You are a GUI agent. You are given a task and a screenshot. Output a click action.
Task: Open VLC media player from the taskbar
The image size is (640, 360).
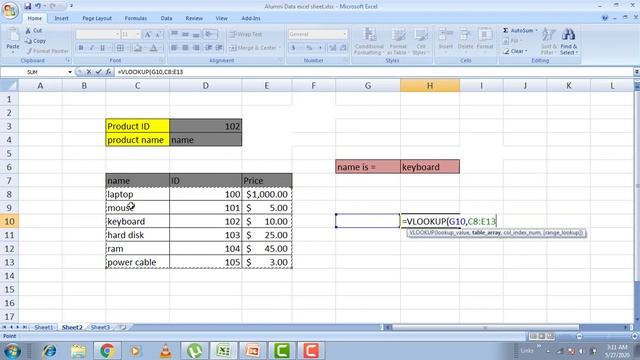coord(165,351)
